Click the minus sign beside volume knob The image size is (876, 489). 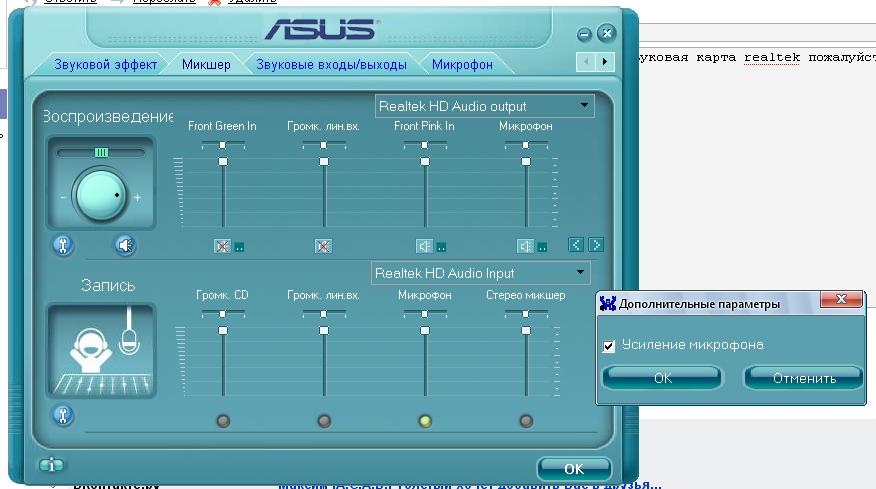point(63,197)
